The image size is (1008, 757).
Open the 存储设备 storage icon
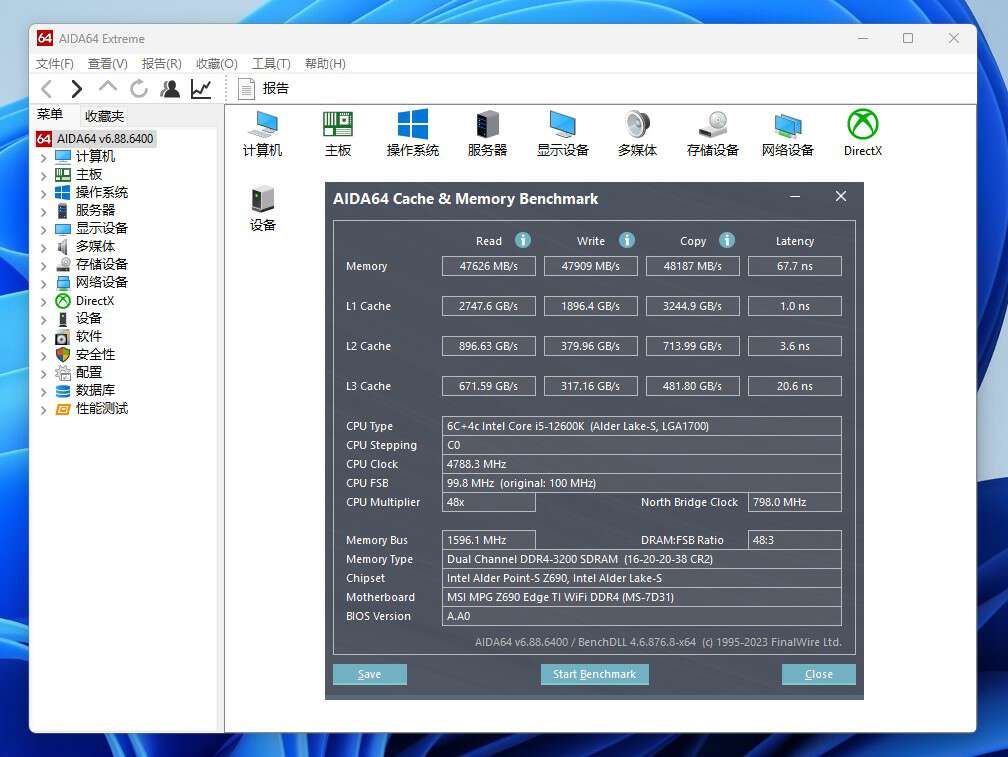(712, 125)
